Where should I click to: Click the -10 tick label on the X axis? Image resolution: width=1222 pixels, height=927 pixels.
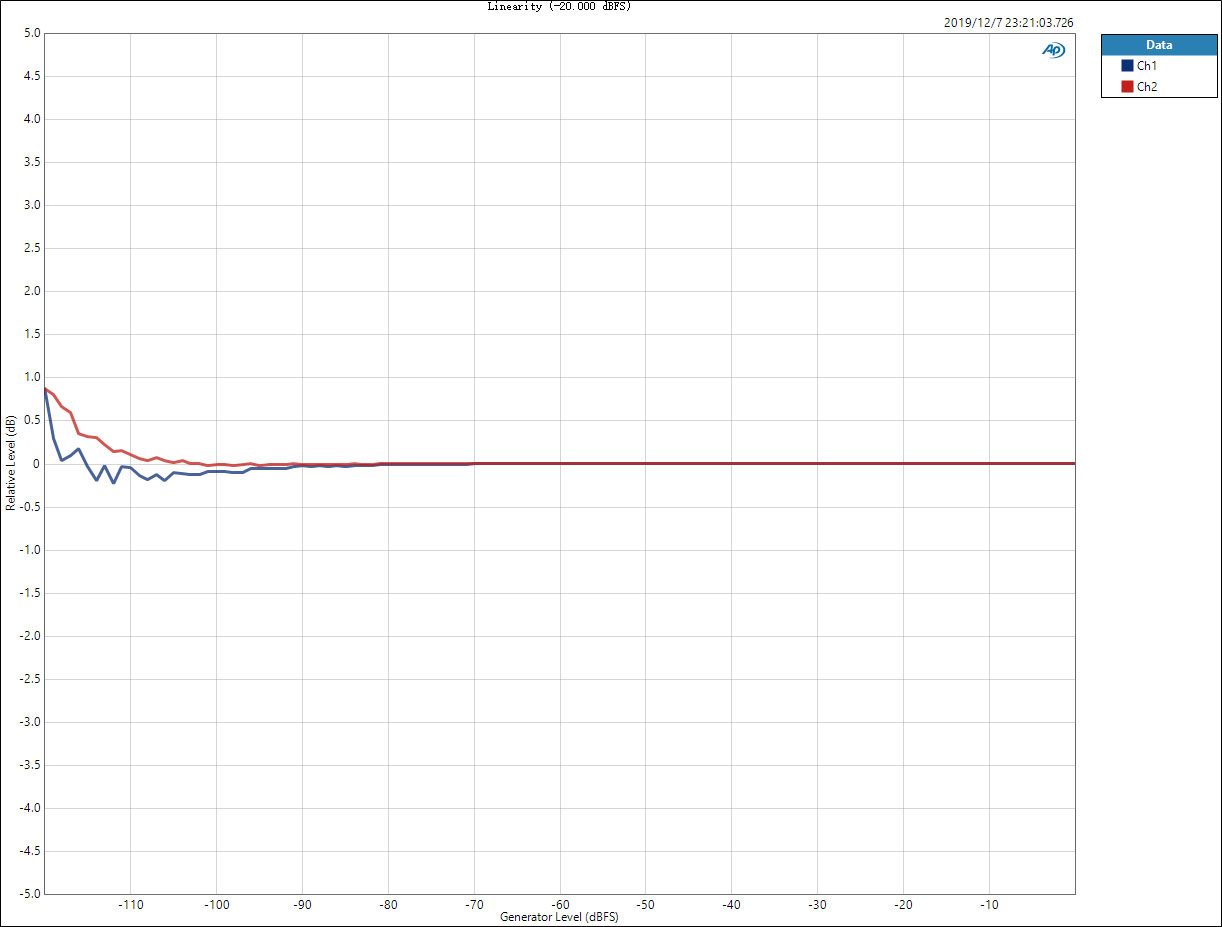point(989,905)
